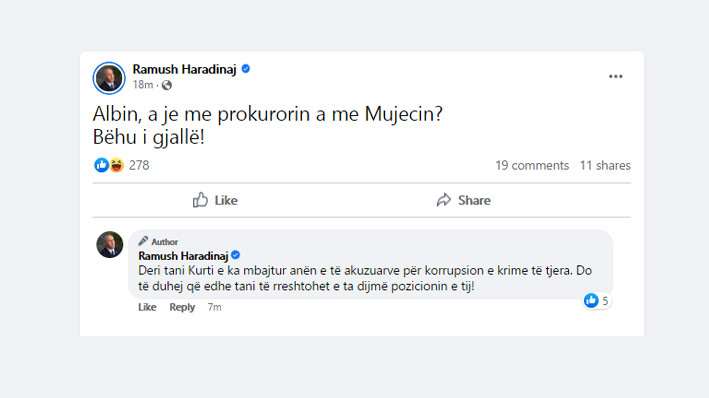The height and width of the screenshot is (398, 709).
Task: Like the comment via its Like link
Action: (x=147, y=307)
